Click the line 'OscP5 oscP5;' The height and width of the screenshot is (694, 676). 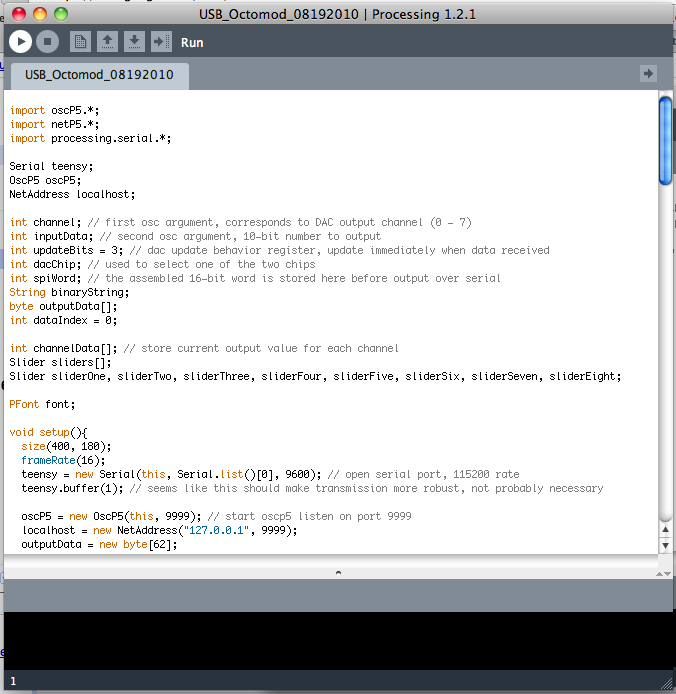coord(45,181)
